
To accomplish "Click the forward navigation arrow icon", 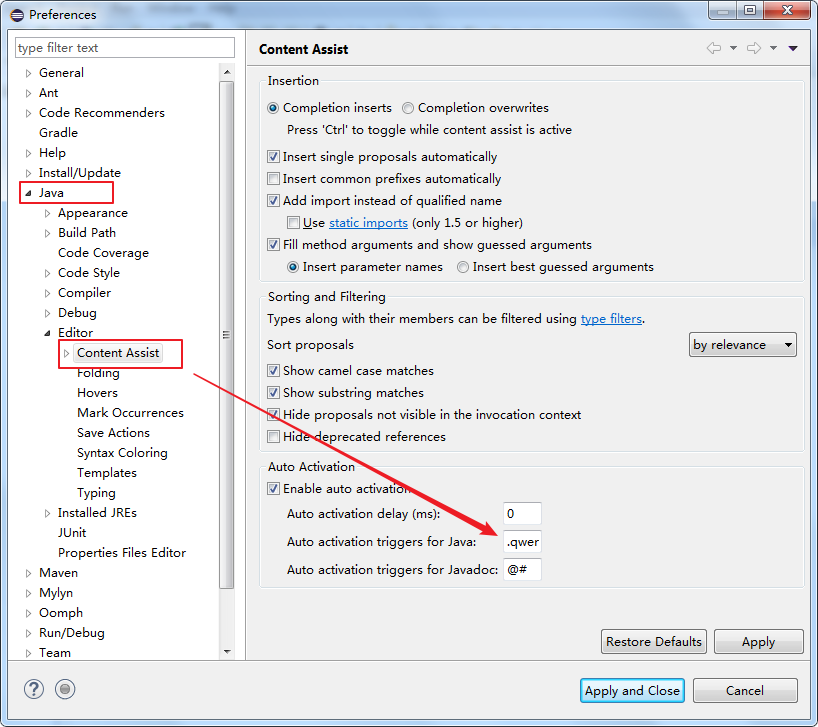I will 754,48.
